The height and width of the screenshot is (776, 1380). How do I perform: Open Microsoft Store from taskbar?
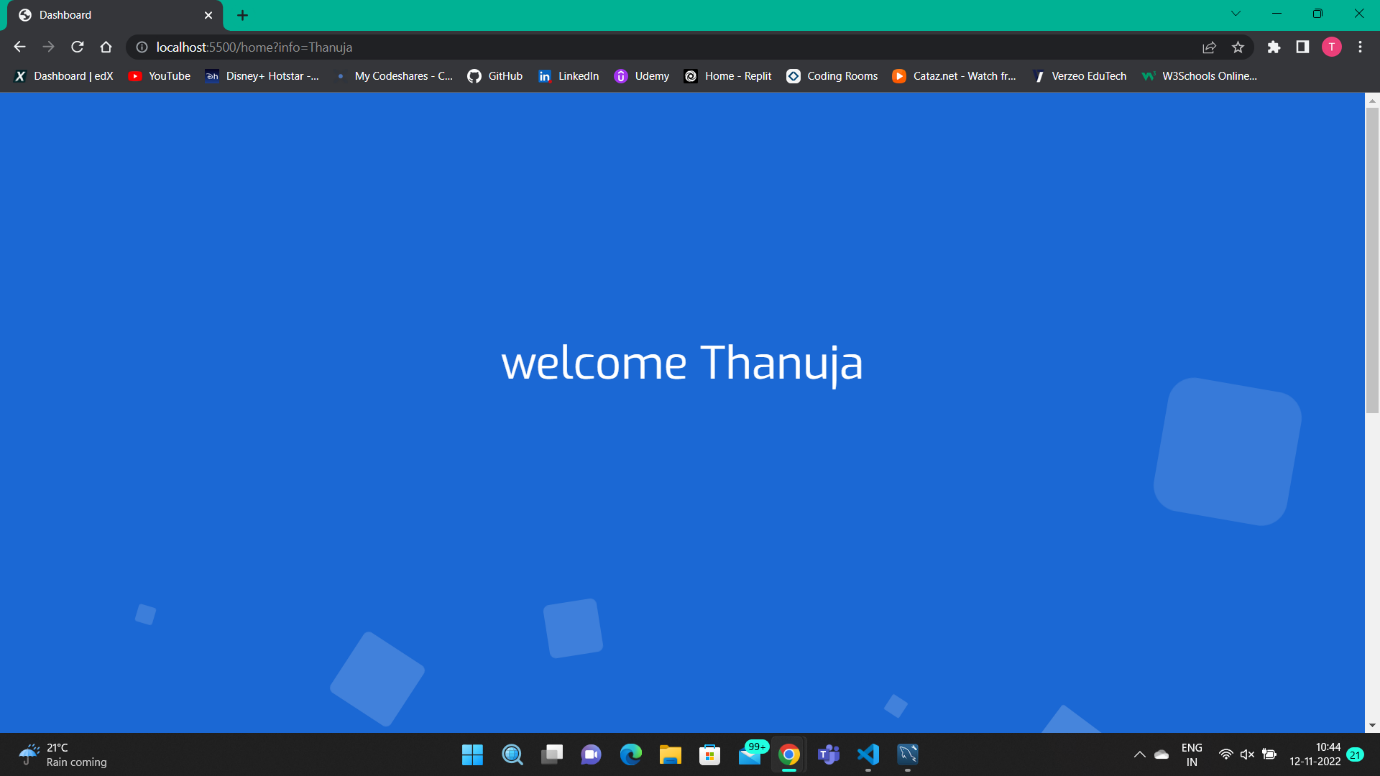click(x=710, y=754)
